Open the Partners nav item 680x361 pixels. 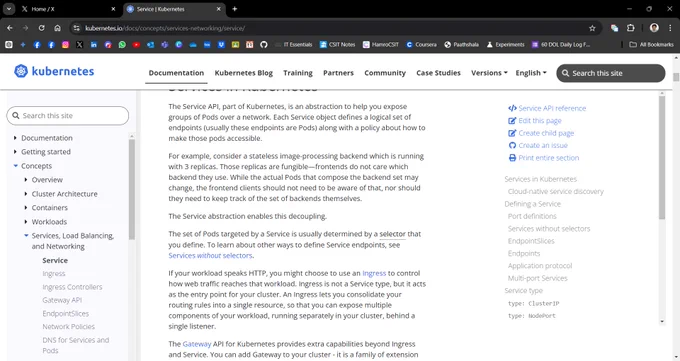click(338, 73)
